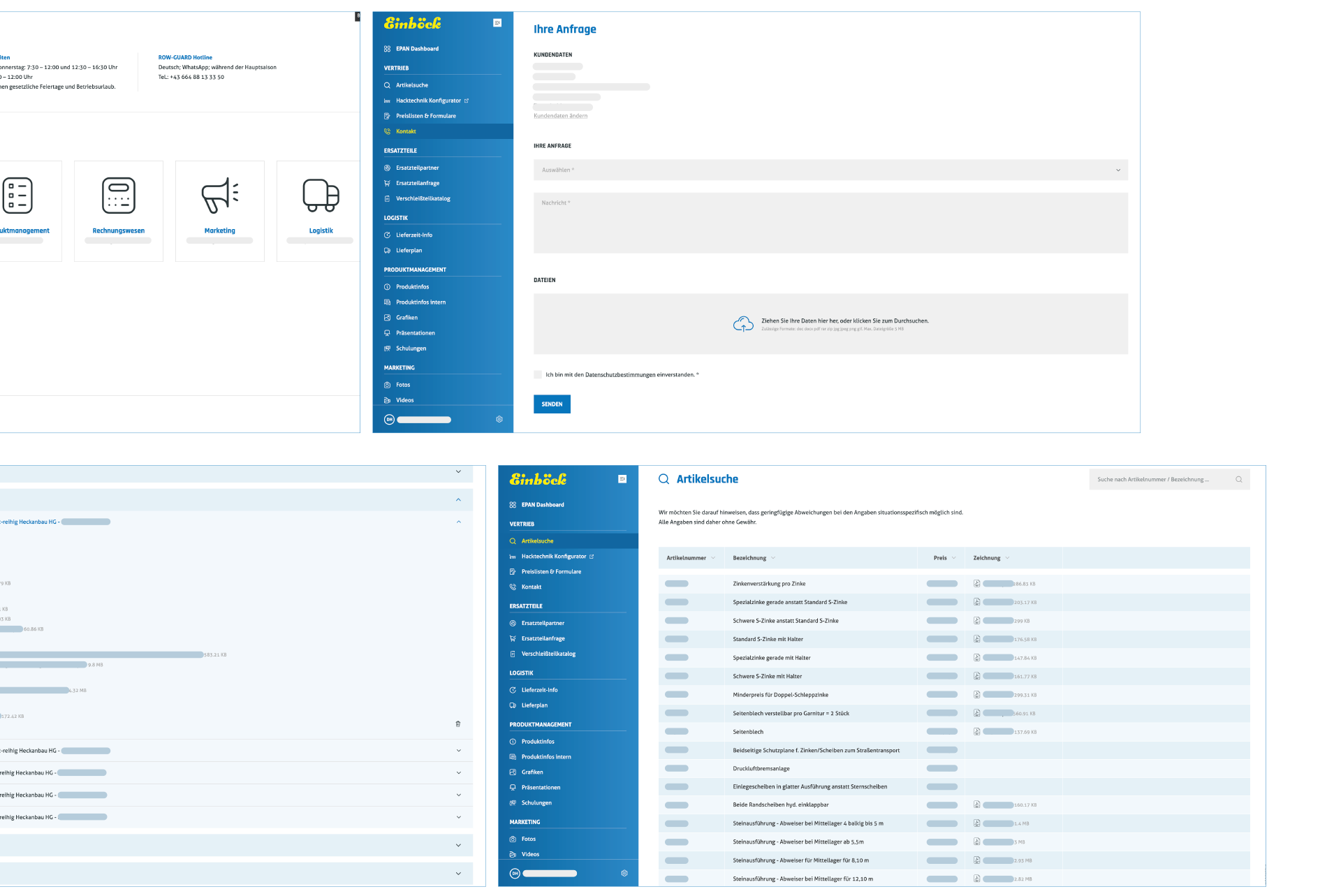Open settings gear in Artikelsuche sidebar

(624, 874)
